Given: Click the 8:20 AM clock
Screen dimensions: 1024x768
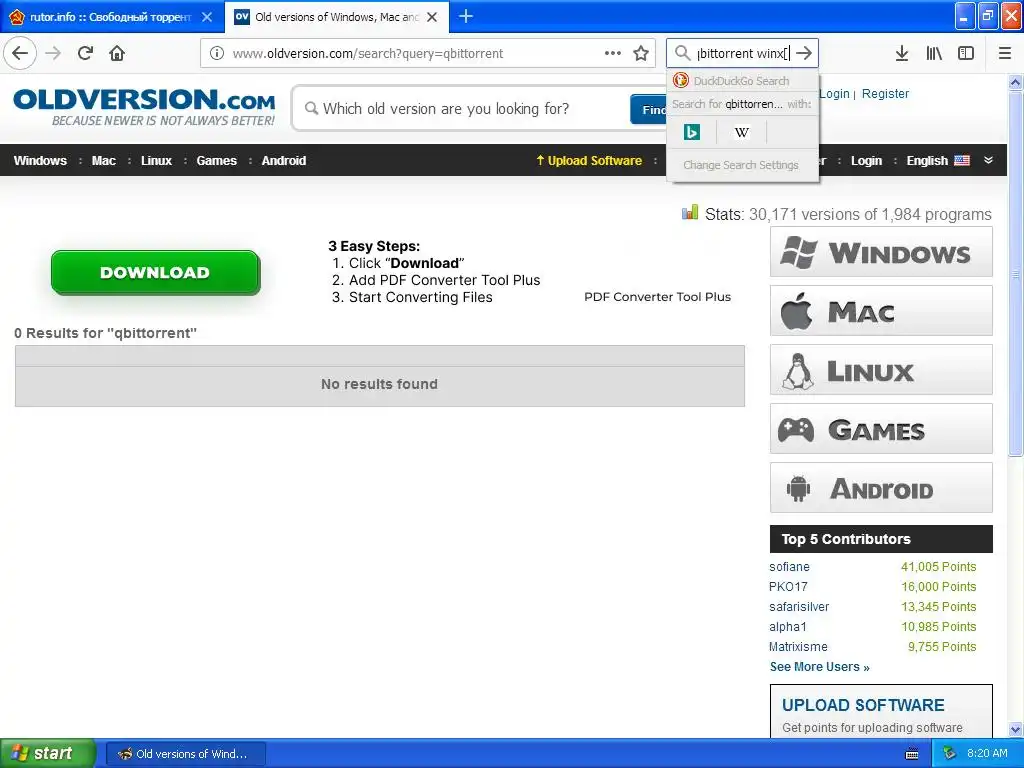Looking at the screenshot, I should coord(987,753).
